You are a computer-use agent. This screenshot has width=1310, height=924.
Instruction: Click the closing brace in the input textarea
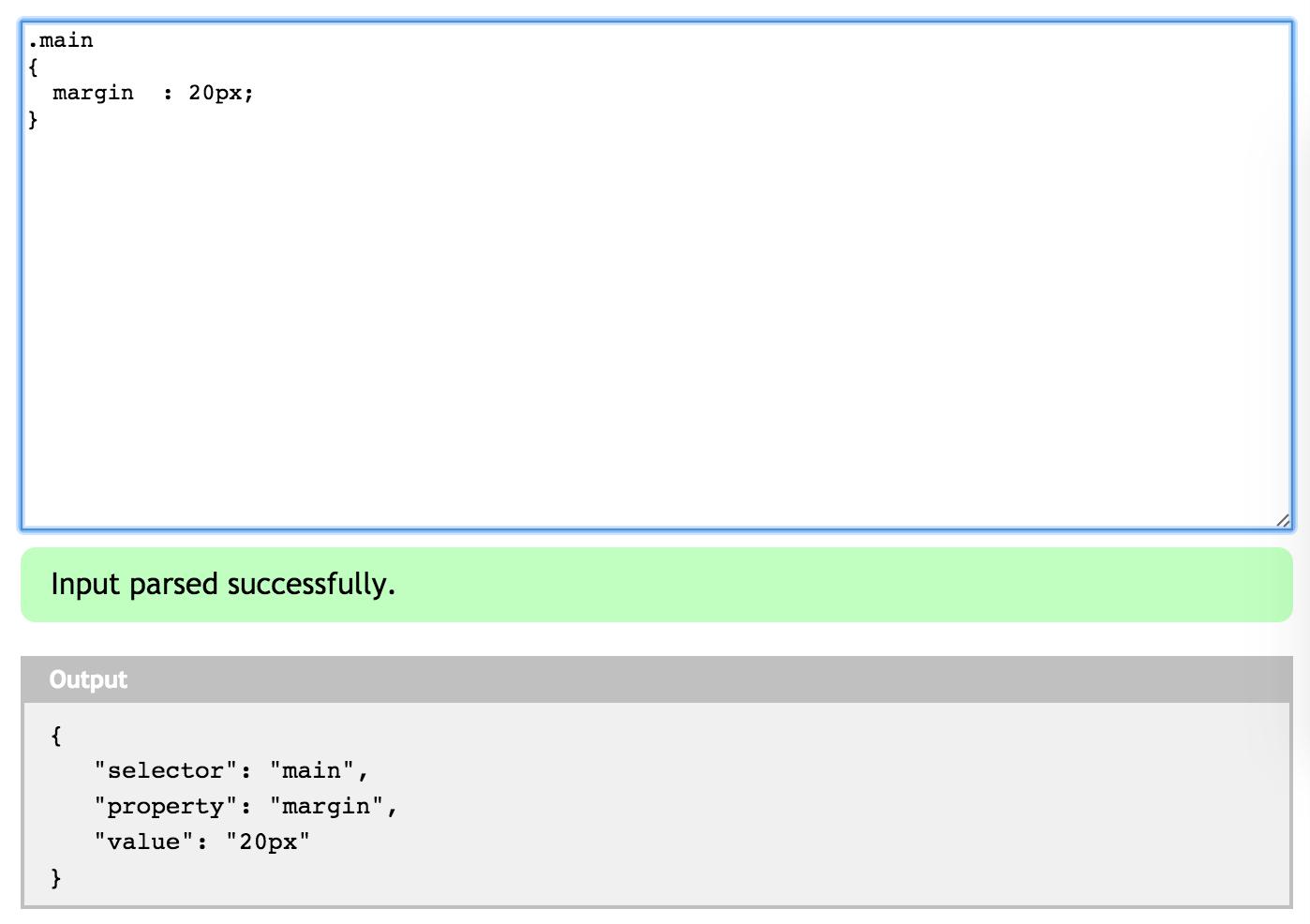pos(33,119)
